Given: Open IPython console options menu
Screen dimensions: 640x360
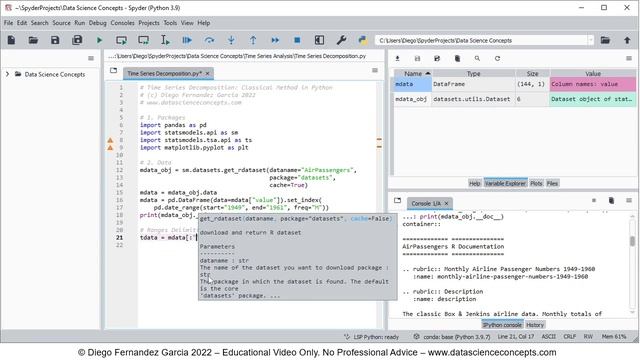Looking at the screenshot, I should click(x=629, y=200).
